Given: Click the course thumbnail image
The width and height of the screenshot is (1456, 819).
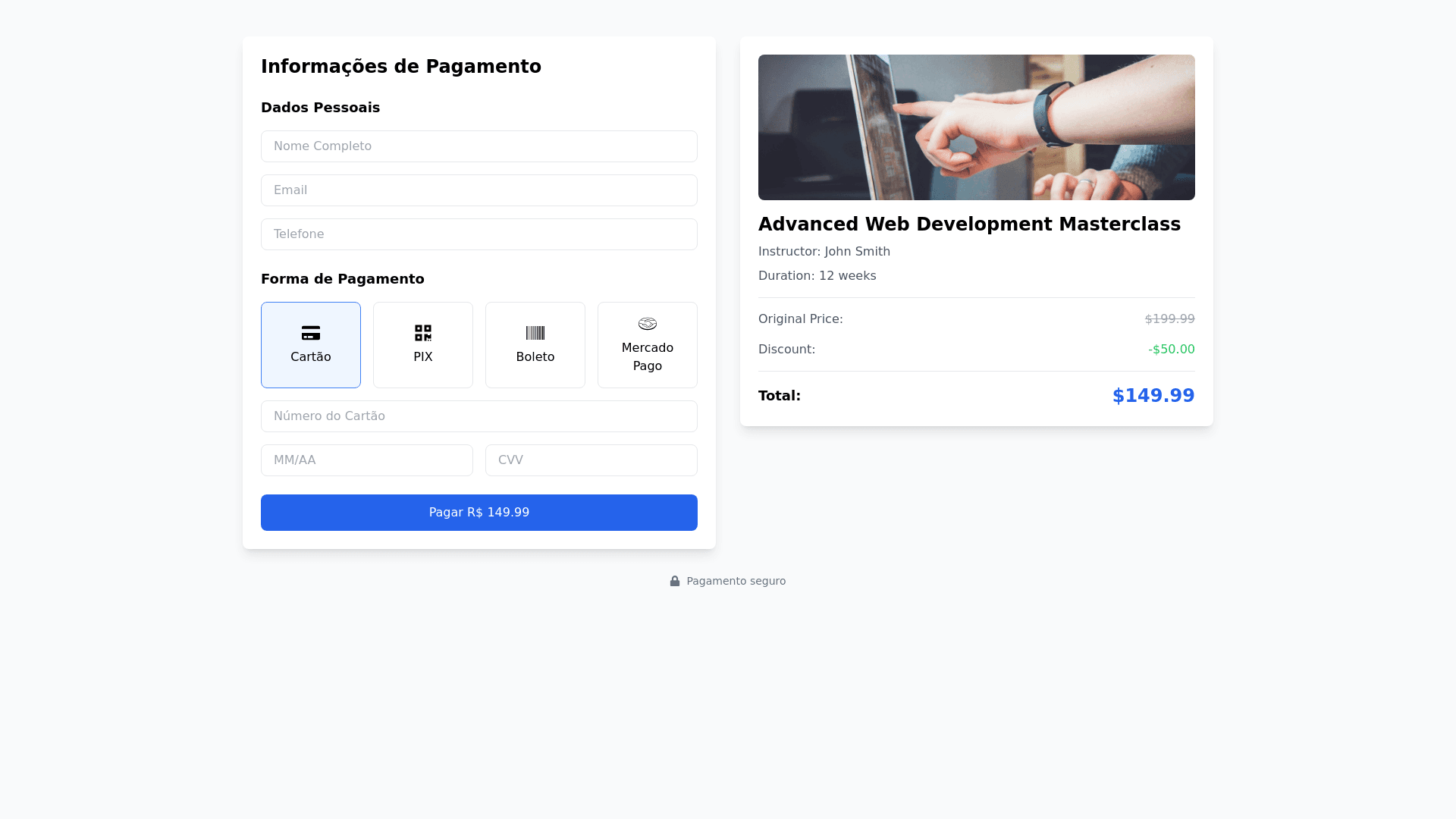Looking at the screenshot, I should point(977,127).
